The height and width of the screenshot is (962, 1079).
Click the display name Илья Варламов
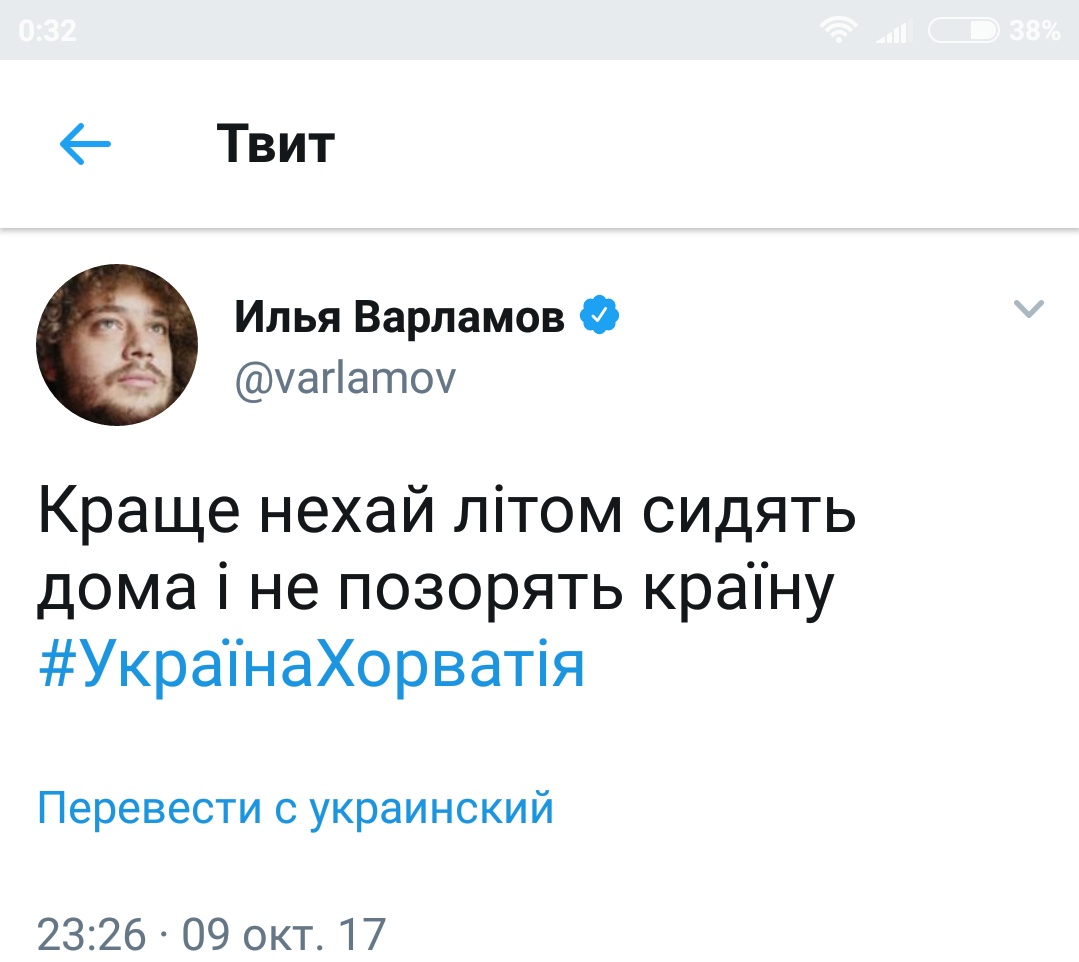point(399,318)
